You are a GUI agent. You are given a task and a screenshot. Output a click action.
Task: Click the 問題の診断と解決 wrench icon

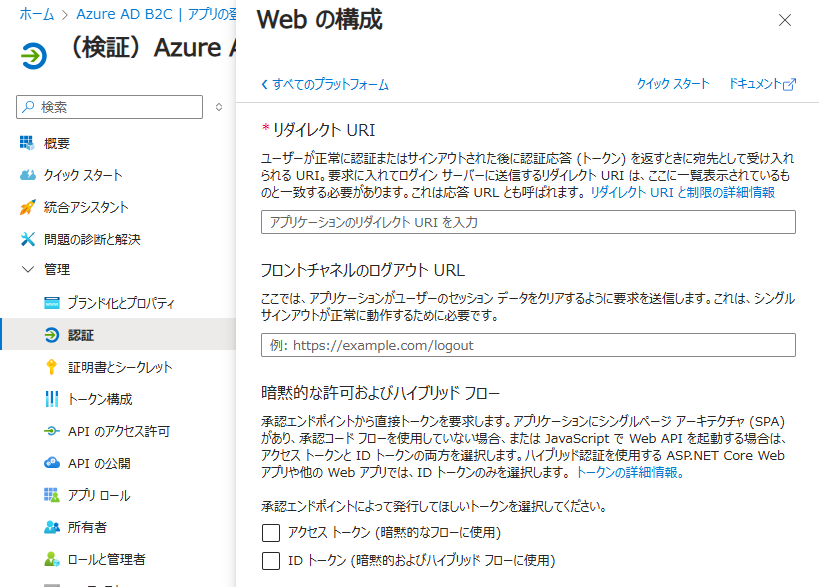click(x=28, y=239)
